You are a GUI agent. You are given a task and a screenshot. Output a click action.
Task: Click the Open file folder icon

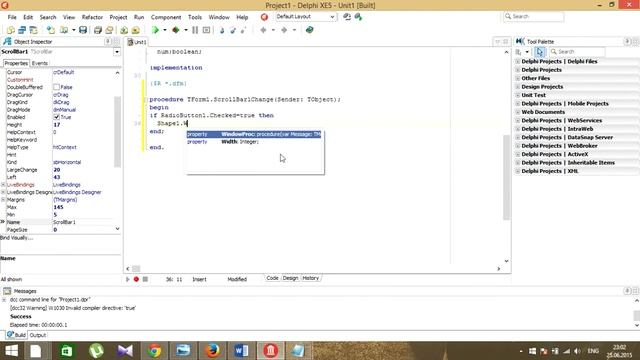[x=64, y=30]
